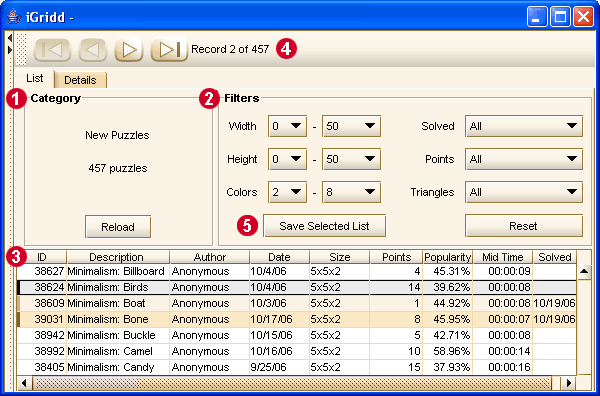Open the Triangles filter dropdown
The height and width of the screenshot is (396, 600).
[523, 192]
